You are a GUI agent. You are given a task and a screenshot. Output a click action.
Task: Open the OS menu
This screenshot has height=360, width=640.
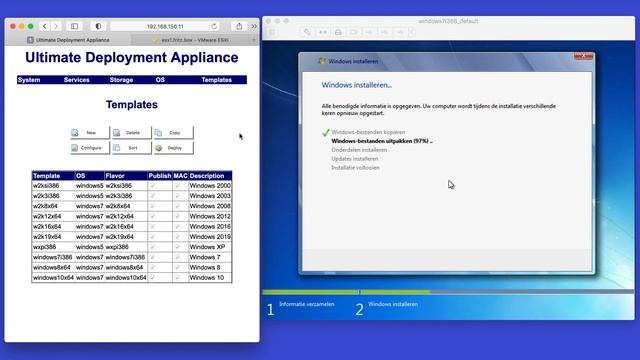tap(160, 80)
